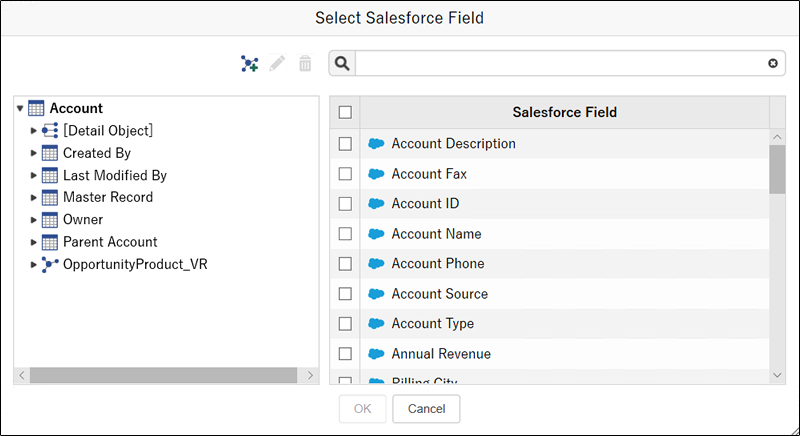Click the Annual Revenue field text
800x436 pixels.
click(441, 353)
